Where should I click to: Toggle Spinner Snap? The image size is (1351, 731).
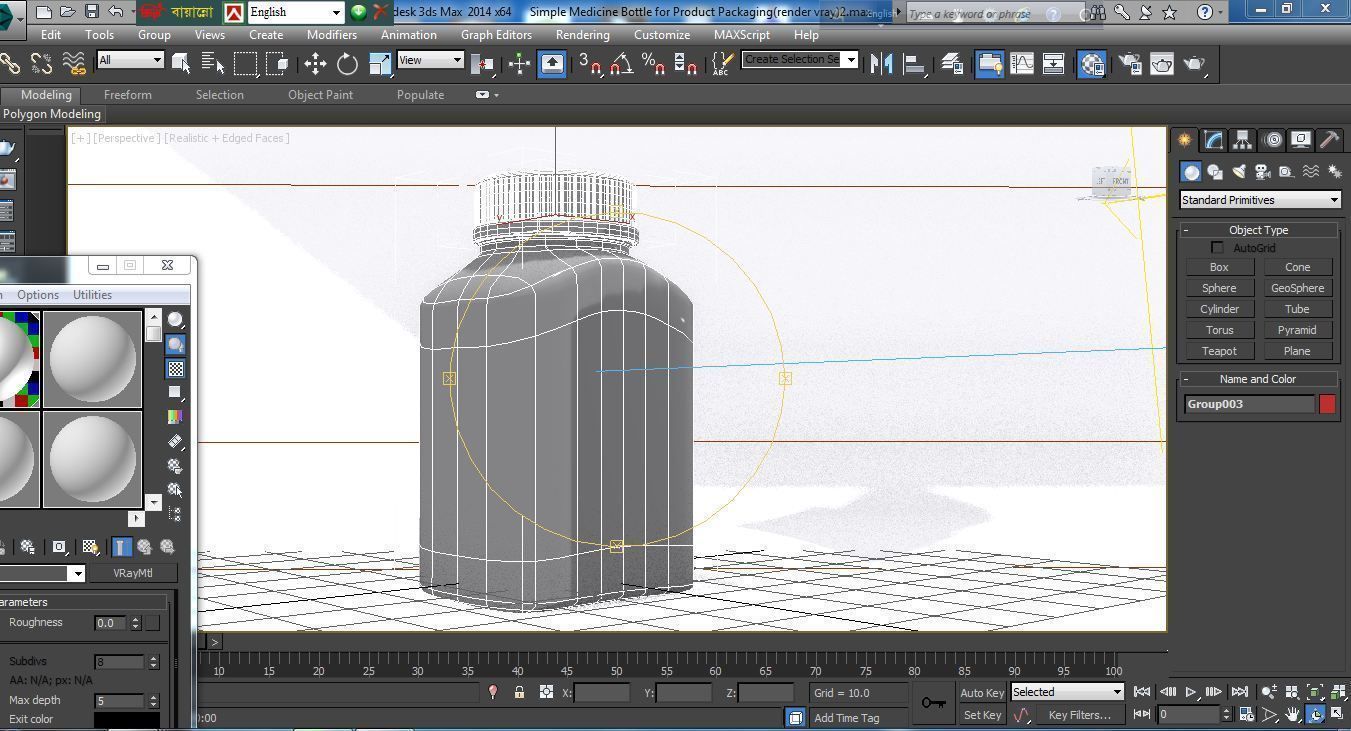coord(685,64)
